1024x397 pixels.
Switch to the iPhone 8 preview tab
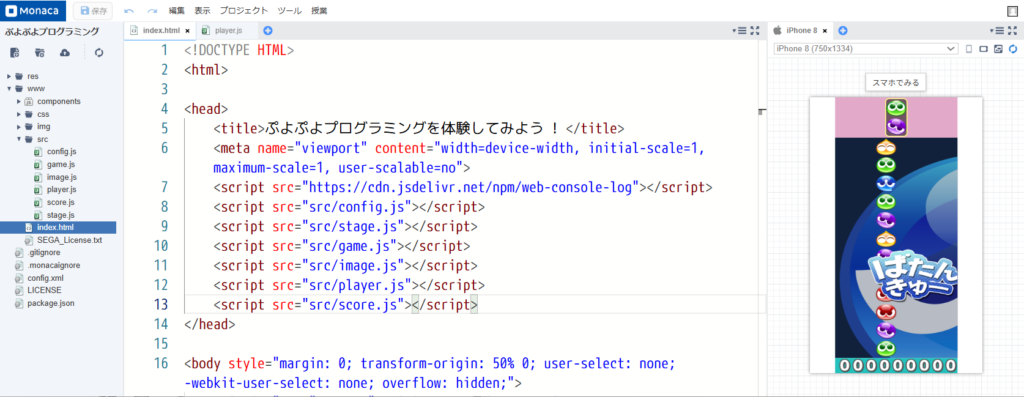pos(801,30)
